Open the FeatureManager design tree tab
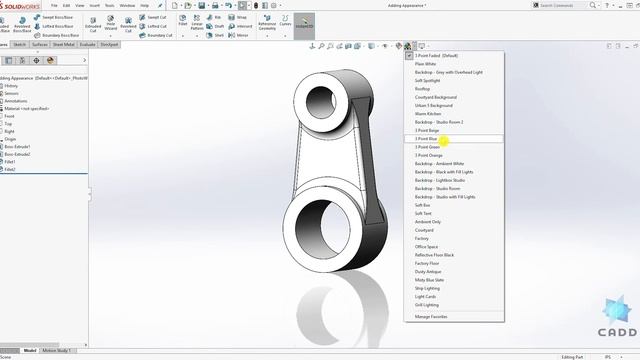 (9, 60)
